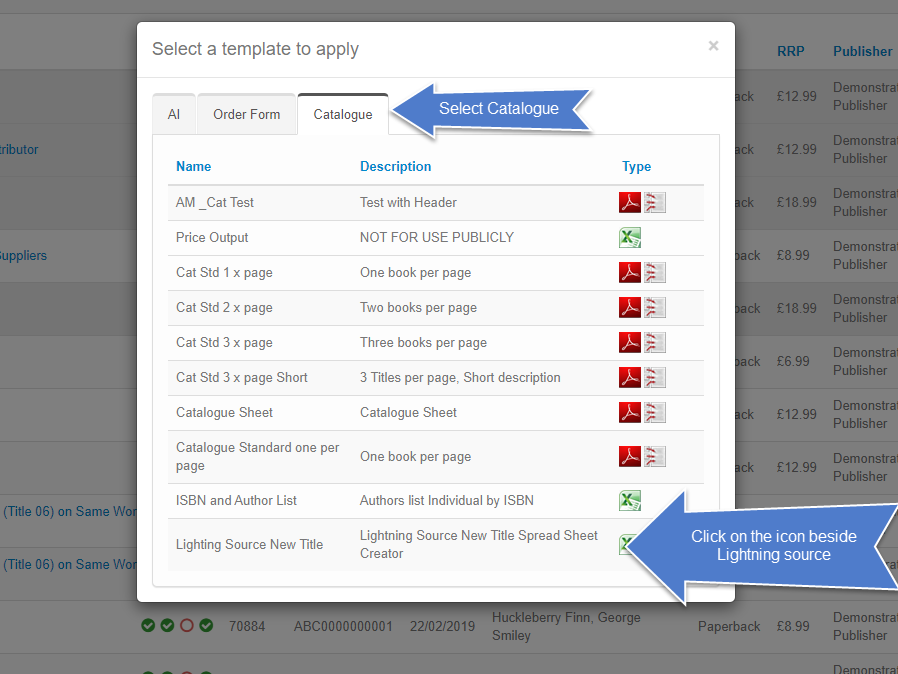The width and height of the screenshot is (898, 674).
Task: Click the Description column header
Action: click(x=396, y=167)
